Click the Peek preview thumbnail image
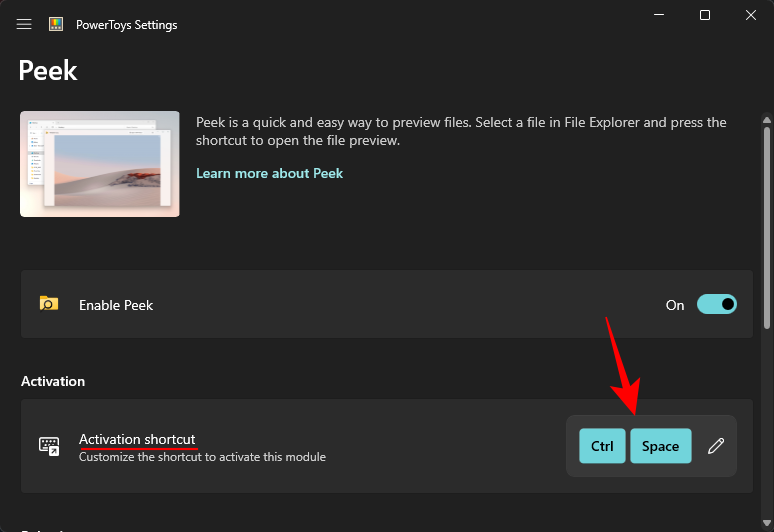 pos(100,164)
